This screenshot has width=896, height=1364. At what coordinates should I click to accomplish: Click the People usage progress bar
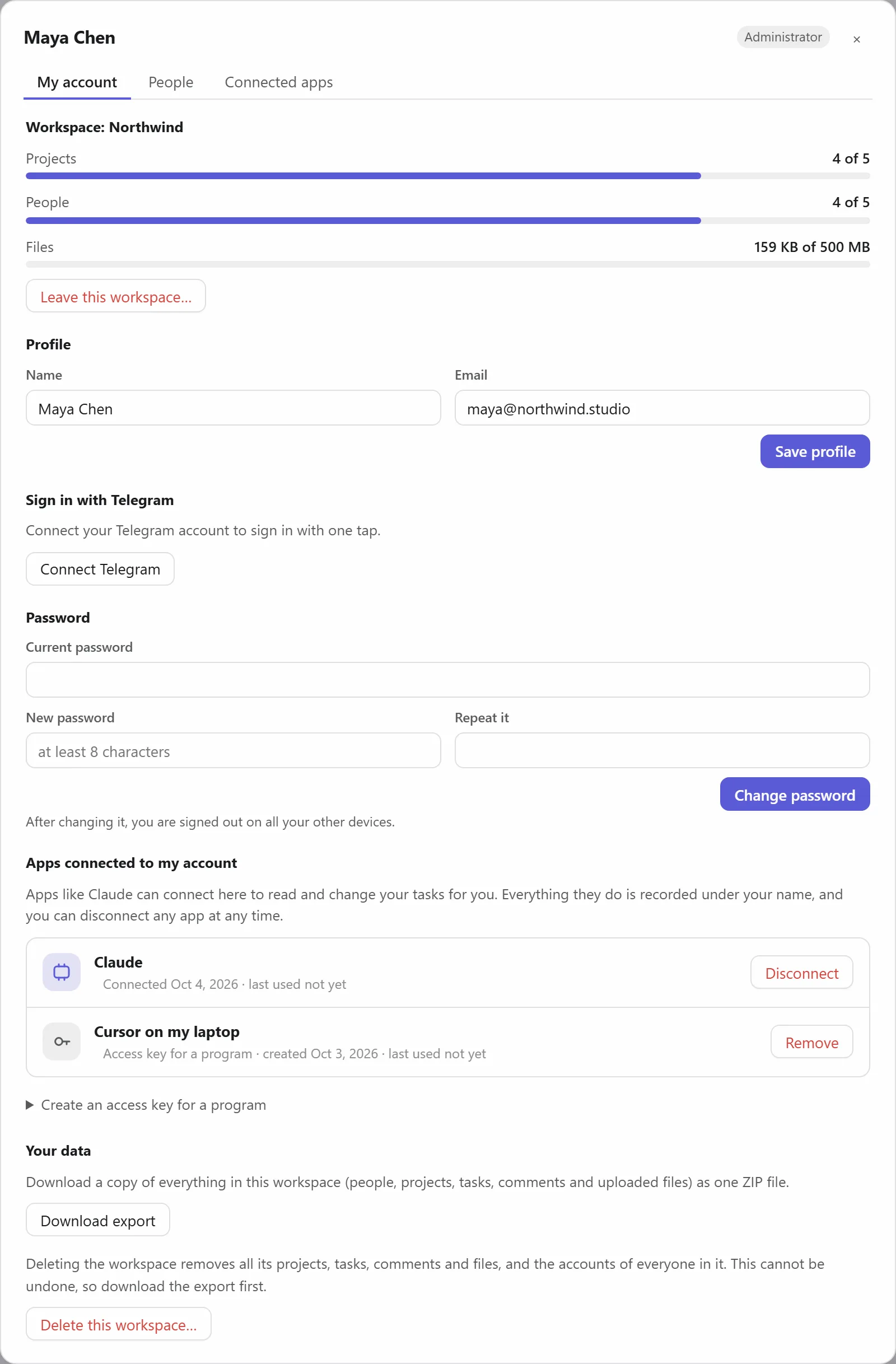click(x=447, y=221)
